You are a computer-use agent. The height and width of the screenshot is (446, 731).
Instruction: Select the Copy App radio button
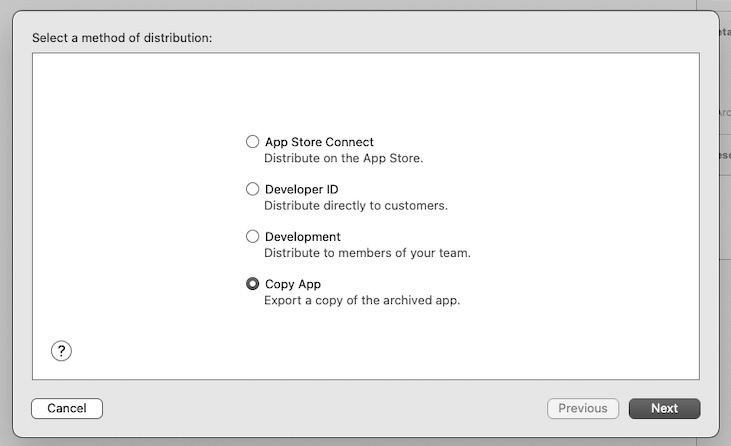tap(252, 283)
